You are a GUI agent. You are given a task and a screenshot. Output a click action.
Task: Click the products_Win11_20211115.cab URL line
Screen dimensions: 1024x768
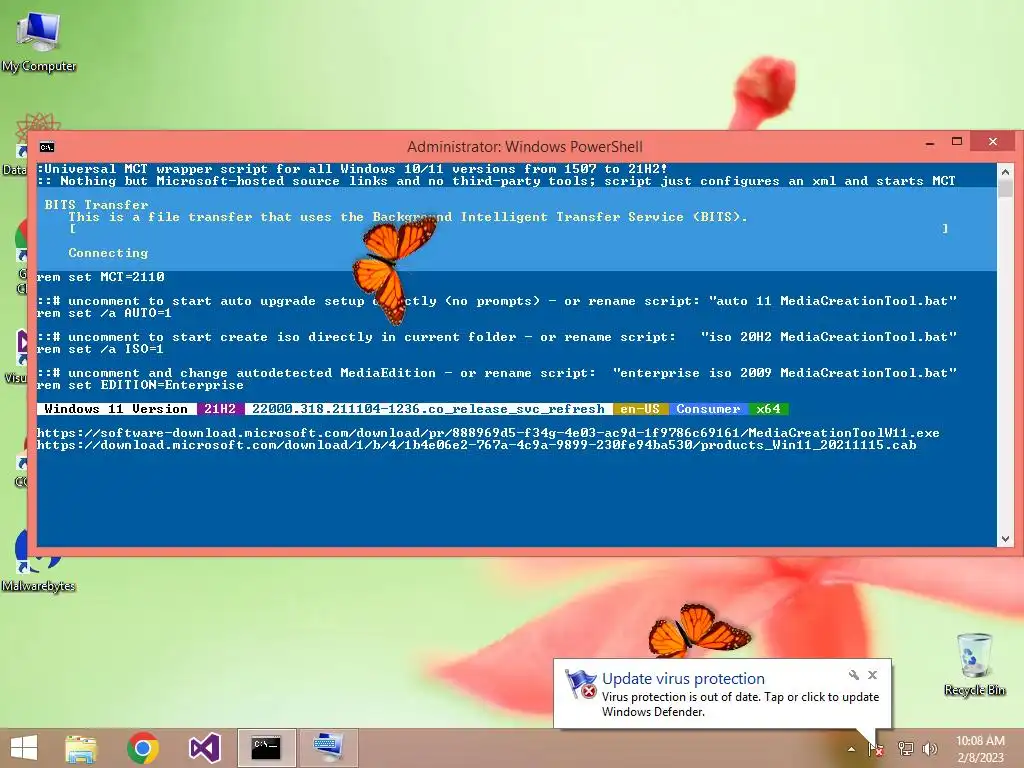tap(476, 445)
